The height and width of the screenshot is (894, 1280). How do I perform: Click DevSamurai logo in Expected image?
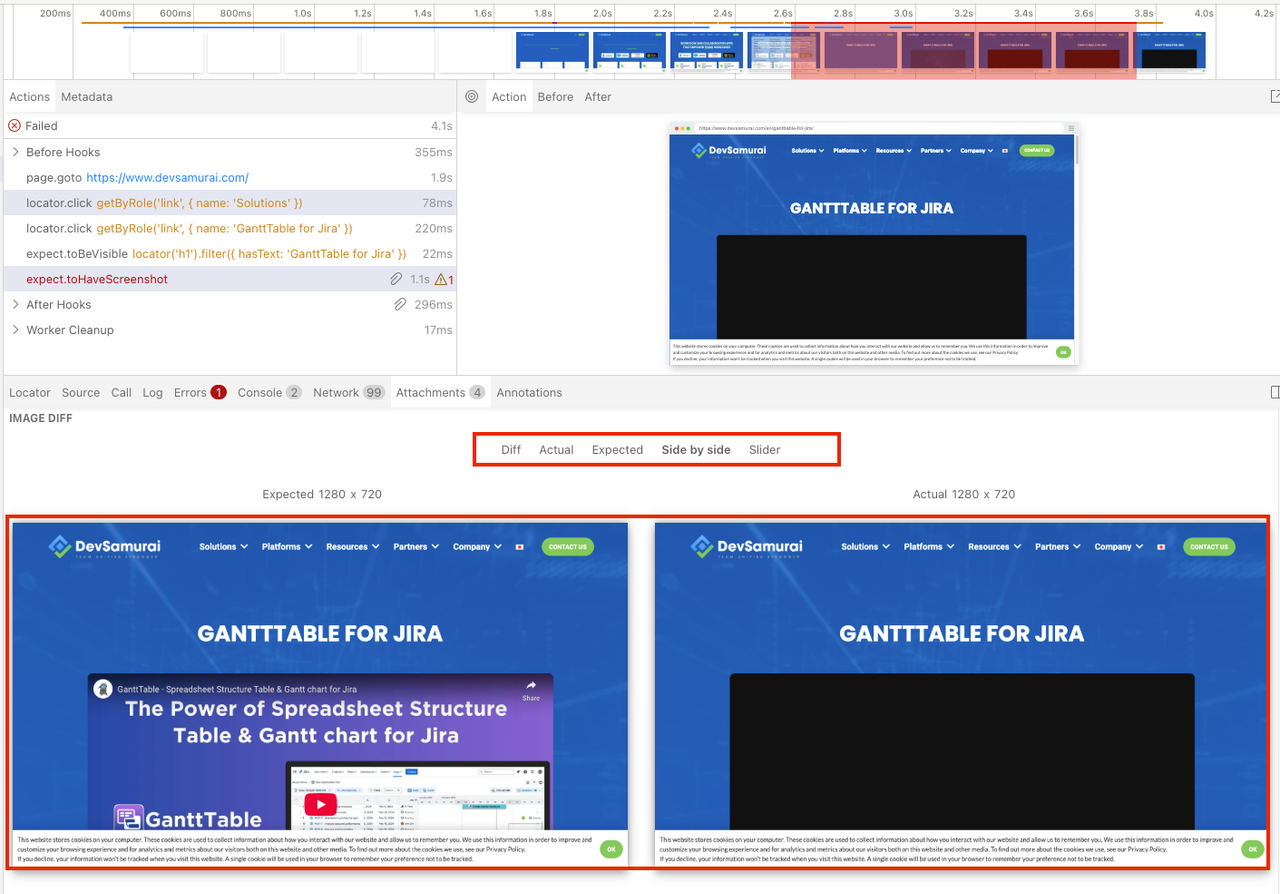(x=104, y=547)
